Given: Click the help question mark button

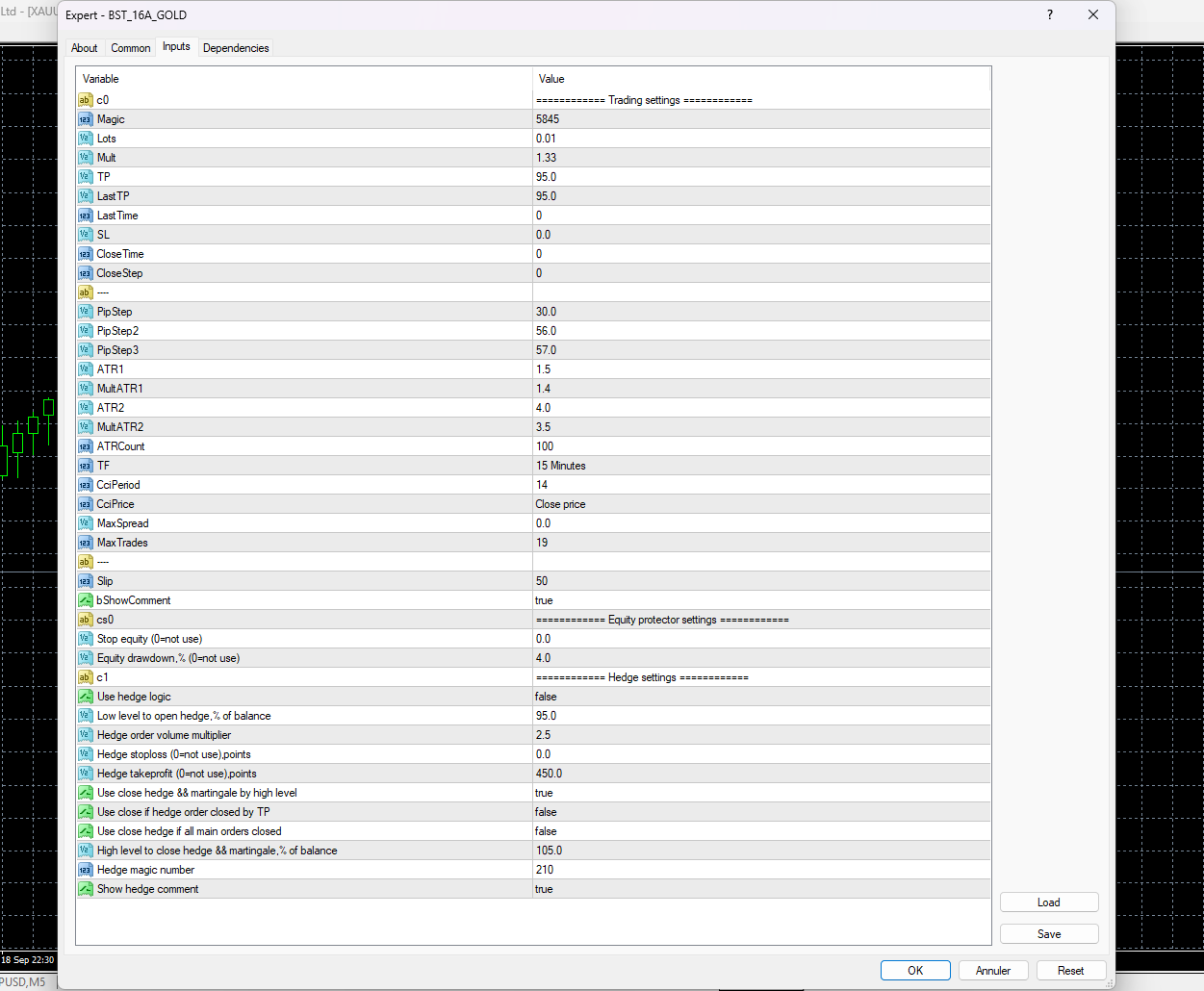Looking at the screenshot, I should pyautogui.click(x=1049, y=14).
